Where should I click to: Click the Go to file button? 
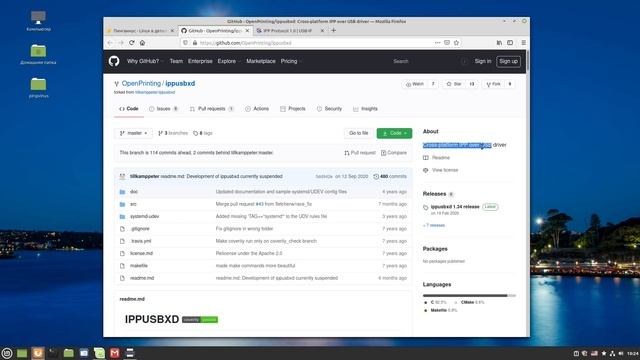(359, 133)
